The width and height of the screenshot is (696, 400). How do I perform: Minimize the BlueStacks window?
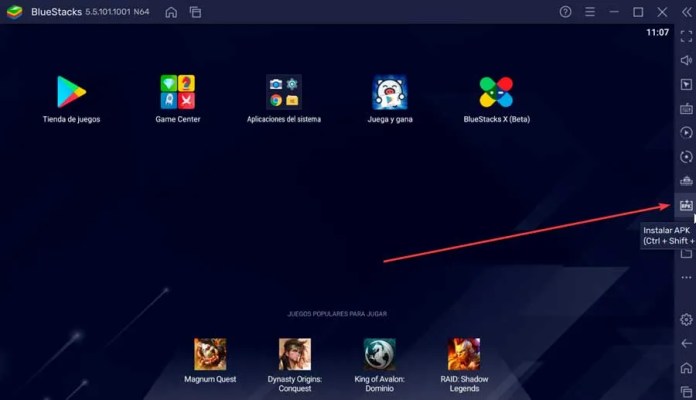[x=614, y=12]
